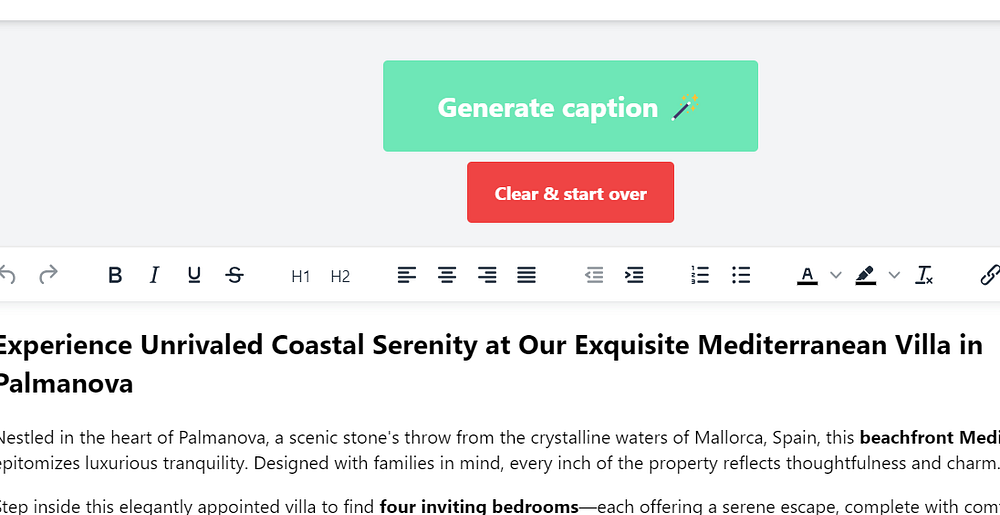1000x515 pixels.
Task: Apply strikethrough formatting
Action: [x=234, y=275]
